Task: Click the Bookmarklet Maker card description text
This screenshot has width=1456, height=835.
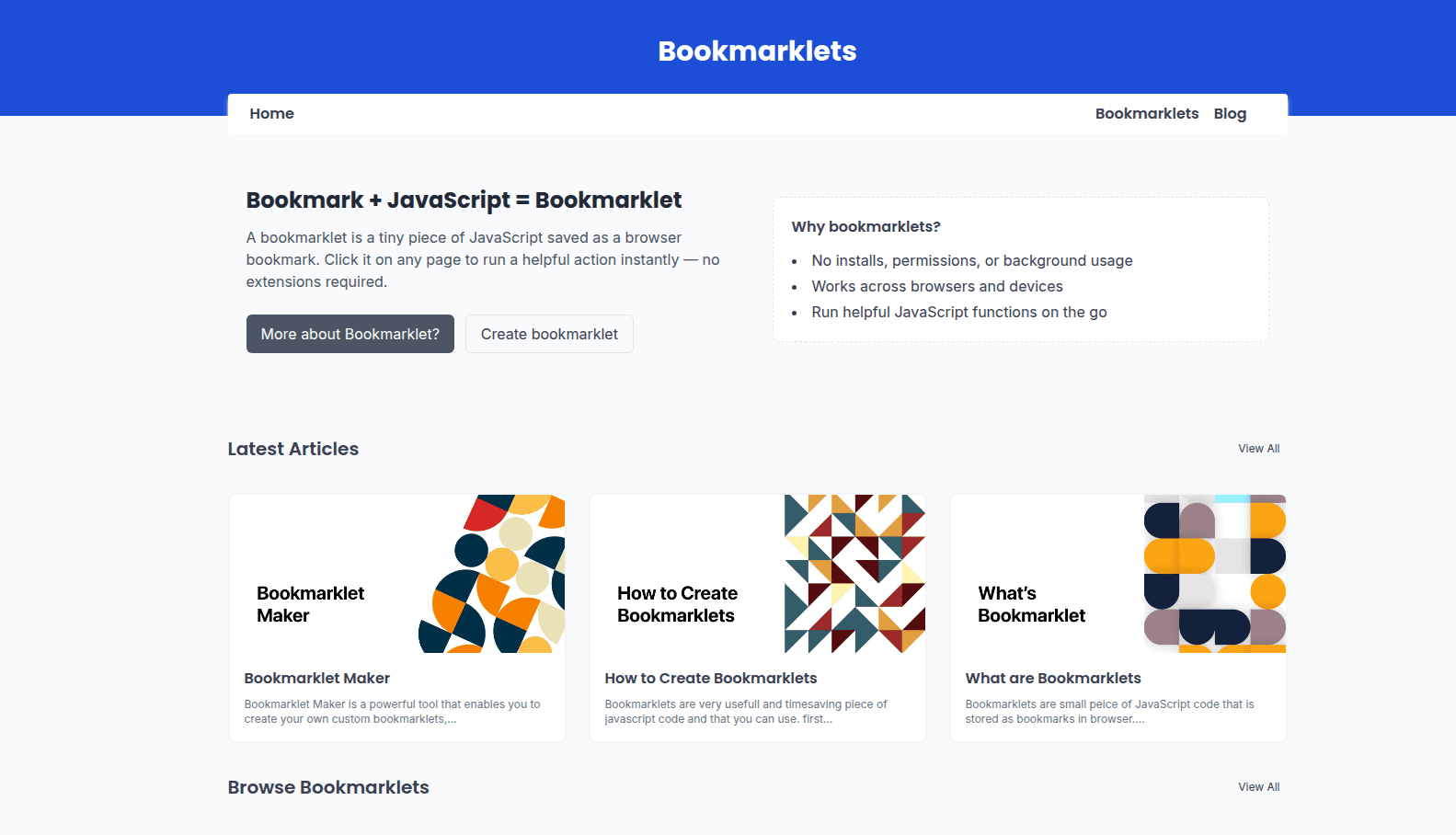Action: tap(391, 711)
